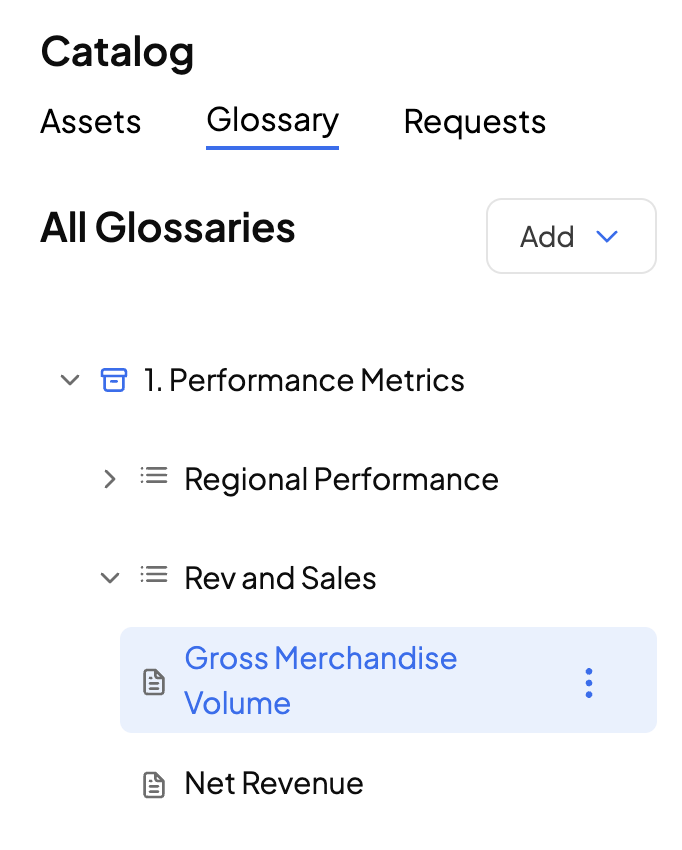Open the Requests tab

click(x=475, y=122)
